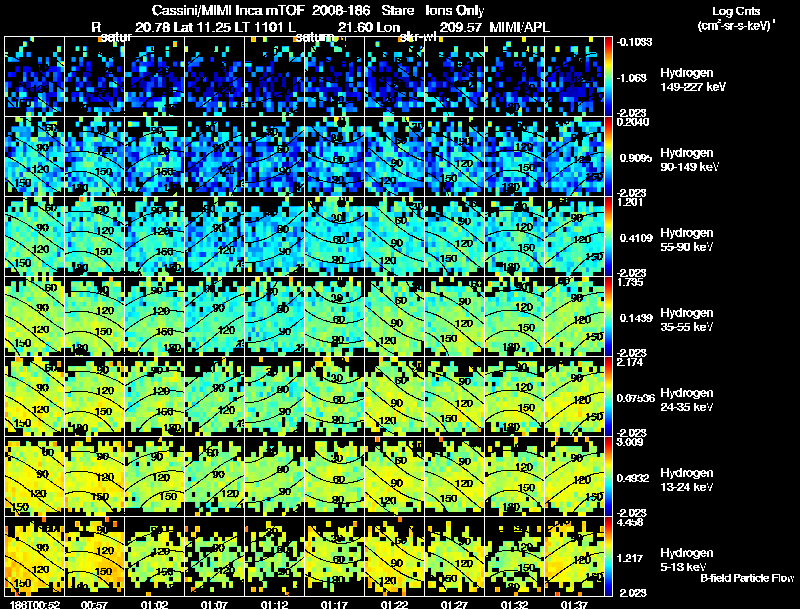Open the 149-227 keV panel at 00:52
The image size is (800, 609).
click(x=35, y=76)
